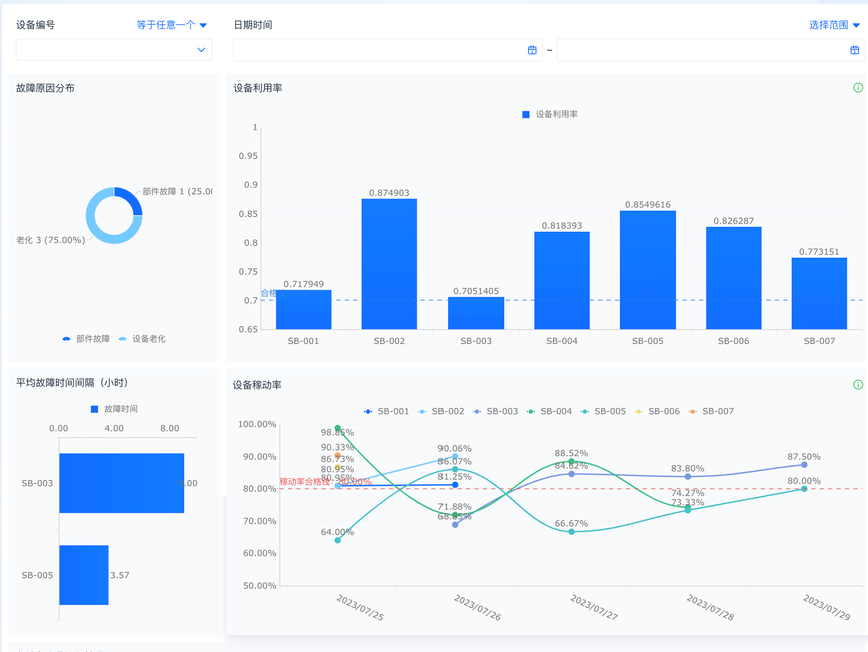
Task: Click the 87.50% data point on 2023/07/29
Action: coord(804,465)
